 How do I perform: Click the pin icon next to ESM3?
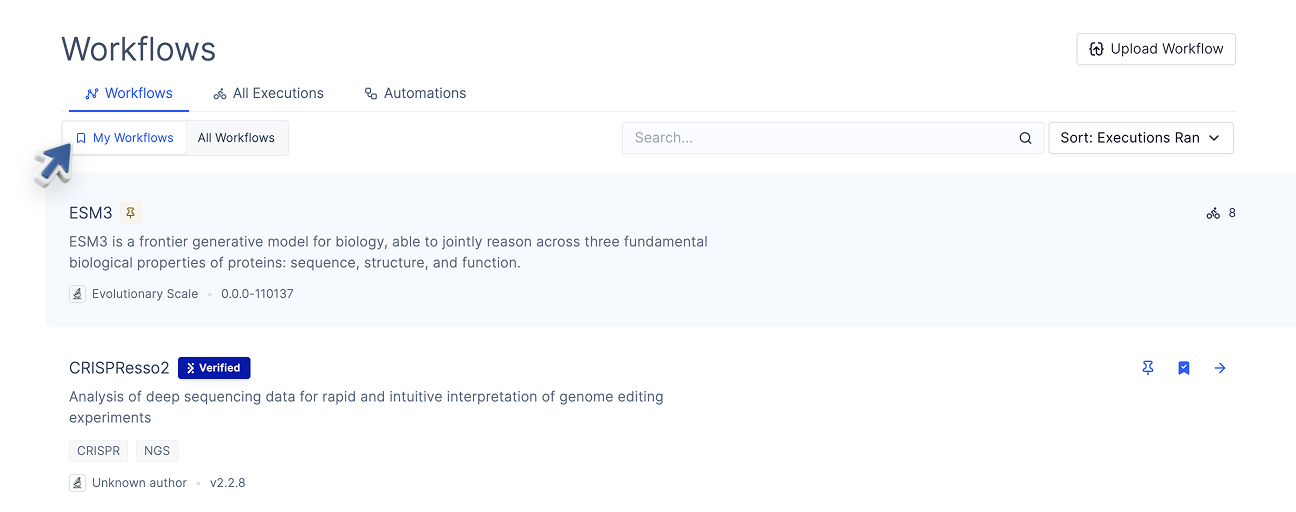[130, 212]
